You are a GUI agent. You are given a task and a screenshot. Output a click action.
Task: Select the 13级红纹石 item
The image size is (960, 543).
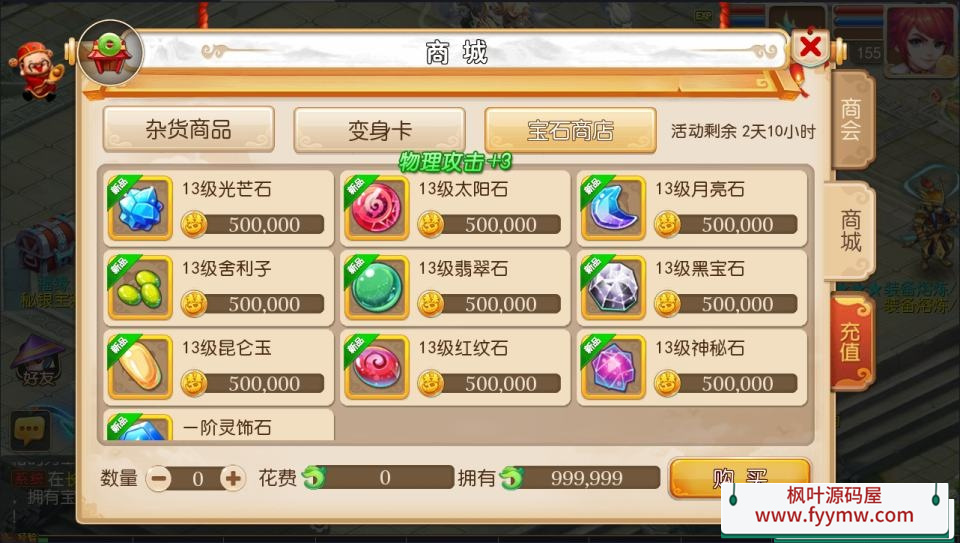[455, 367]
